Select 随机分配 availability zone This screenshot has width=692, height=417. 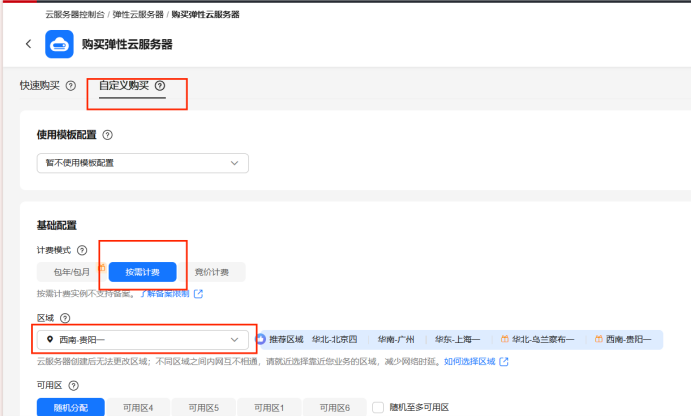pos(71,407)
